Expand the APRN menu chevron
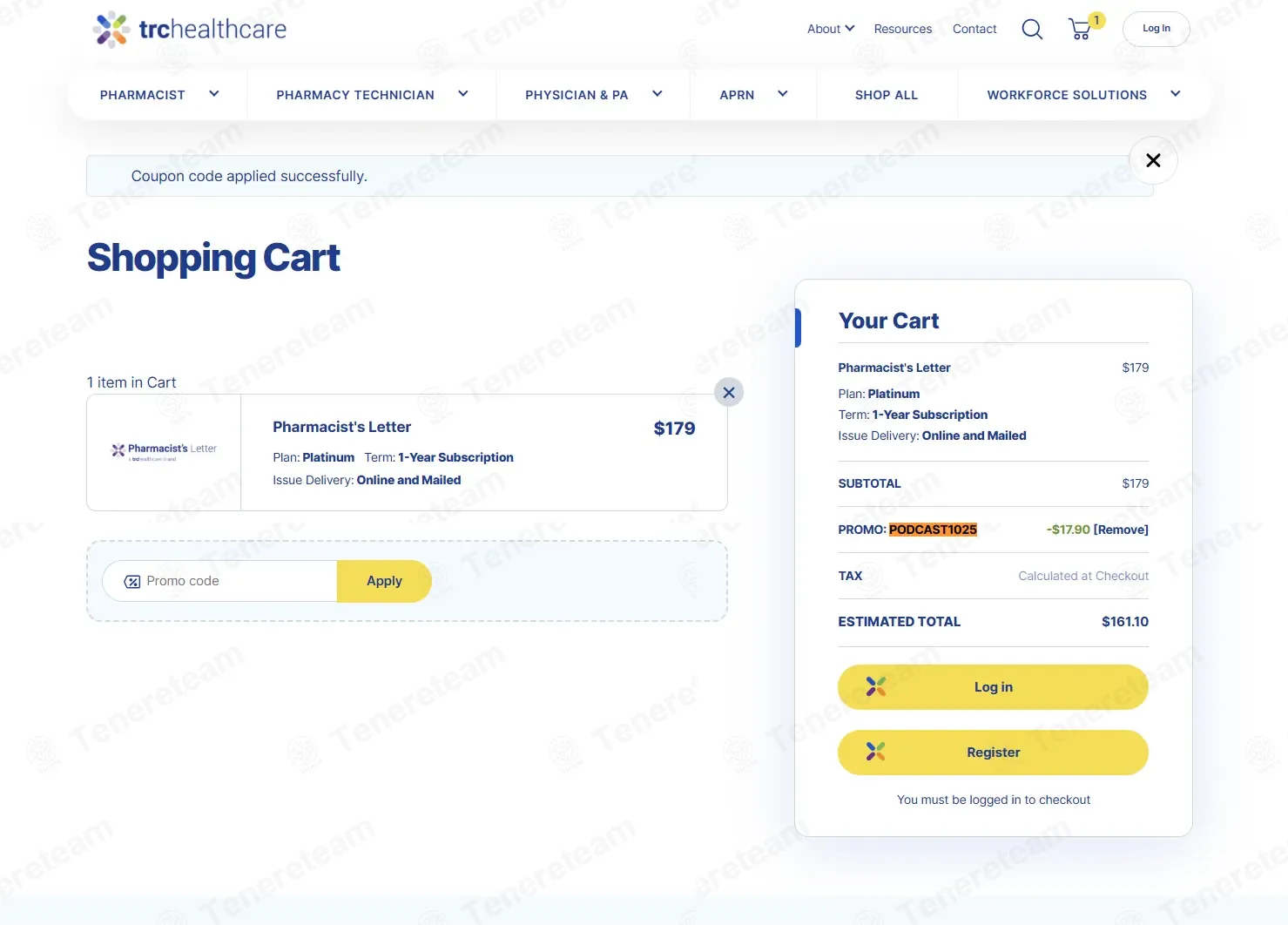This screenshot has width=1288, height=925. (783, 94)
